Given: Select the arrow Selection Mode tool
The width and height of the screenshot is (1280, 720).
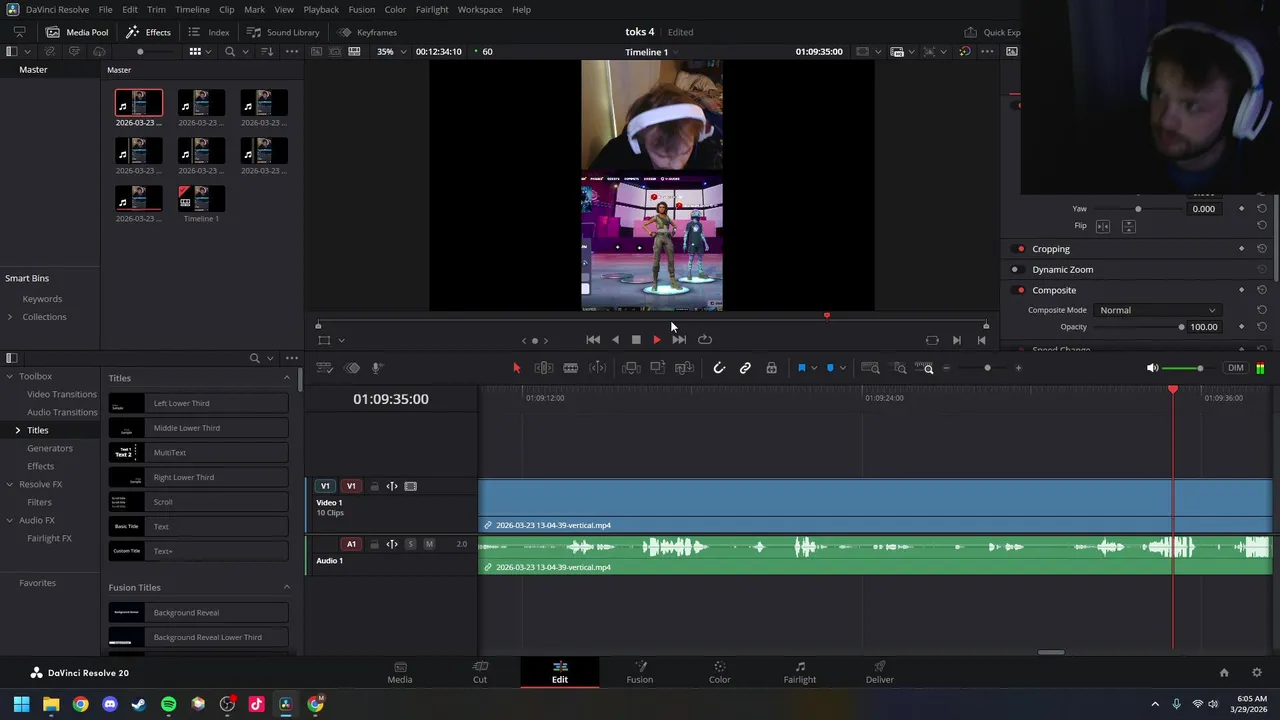Looking at the screenshot, I should (516, 368).
